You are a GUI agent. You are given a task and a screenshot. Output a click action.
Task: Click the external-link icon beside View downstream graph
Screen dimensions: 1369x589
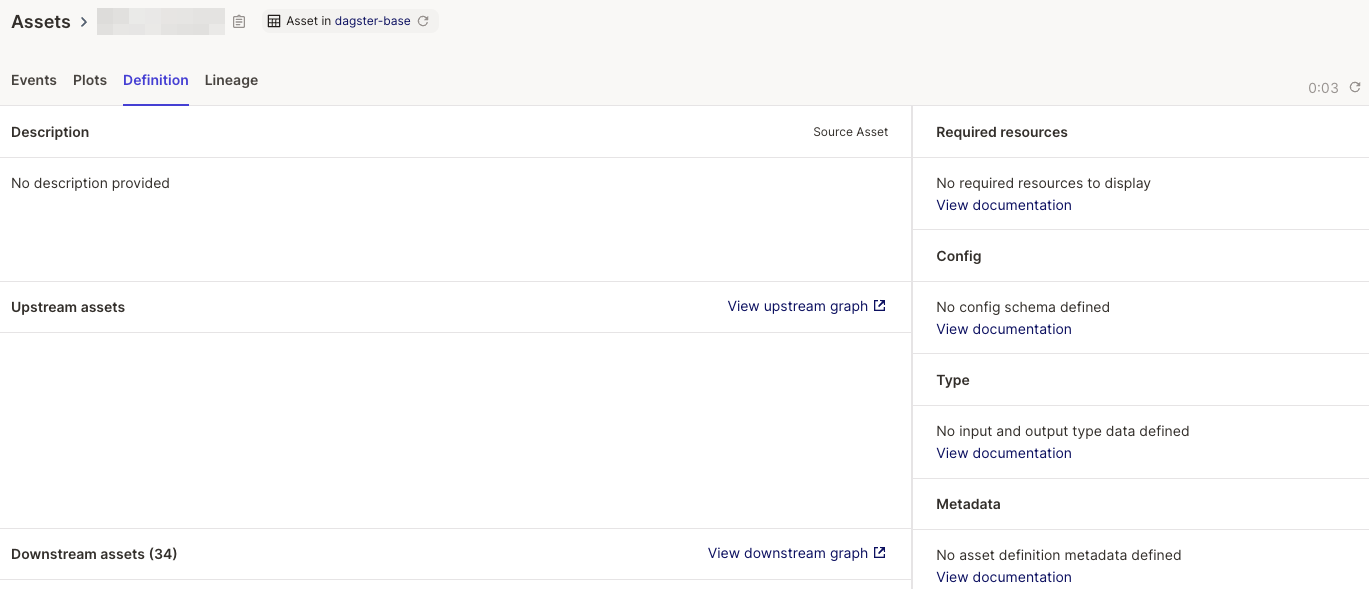point(879,552)
